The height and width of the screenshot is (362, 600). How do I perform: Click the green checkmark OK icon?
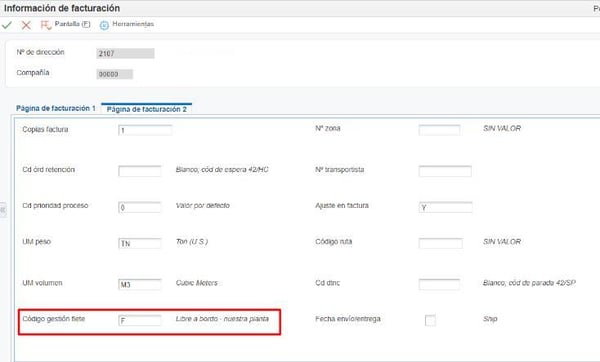tap(7, 25)
